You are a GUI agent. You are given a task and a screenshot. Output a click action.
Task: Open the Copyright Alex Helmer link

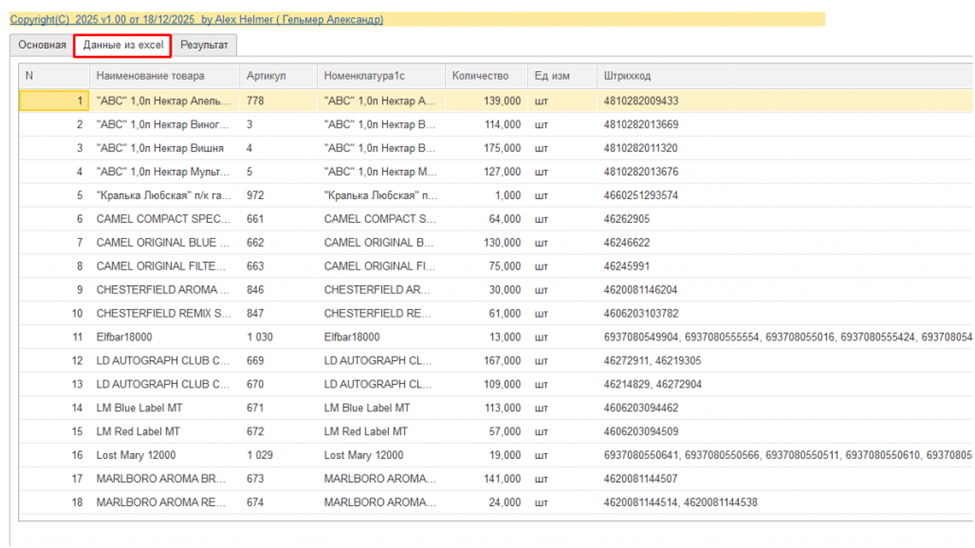coord(196,19)
